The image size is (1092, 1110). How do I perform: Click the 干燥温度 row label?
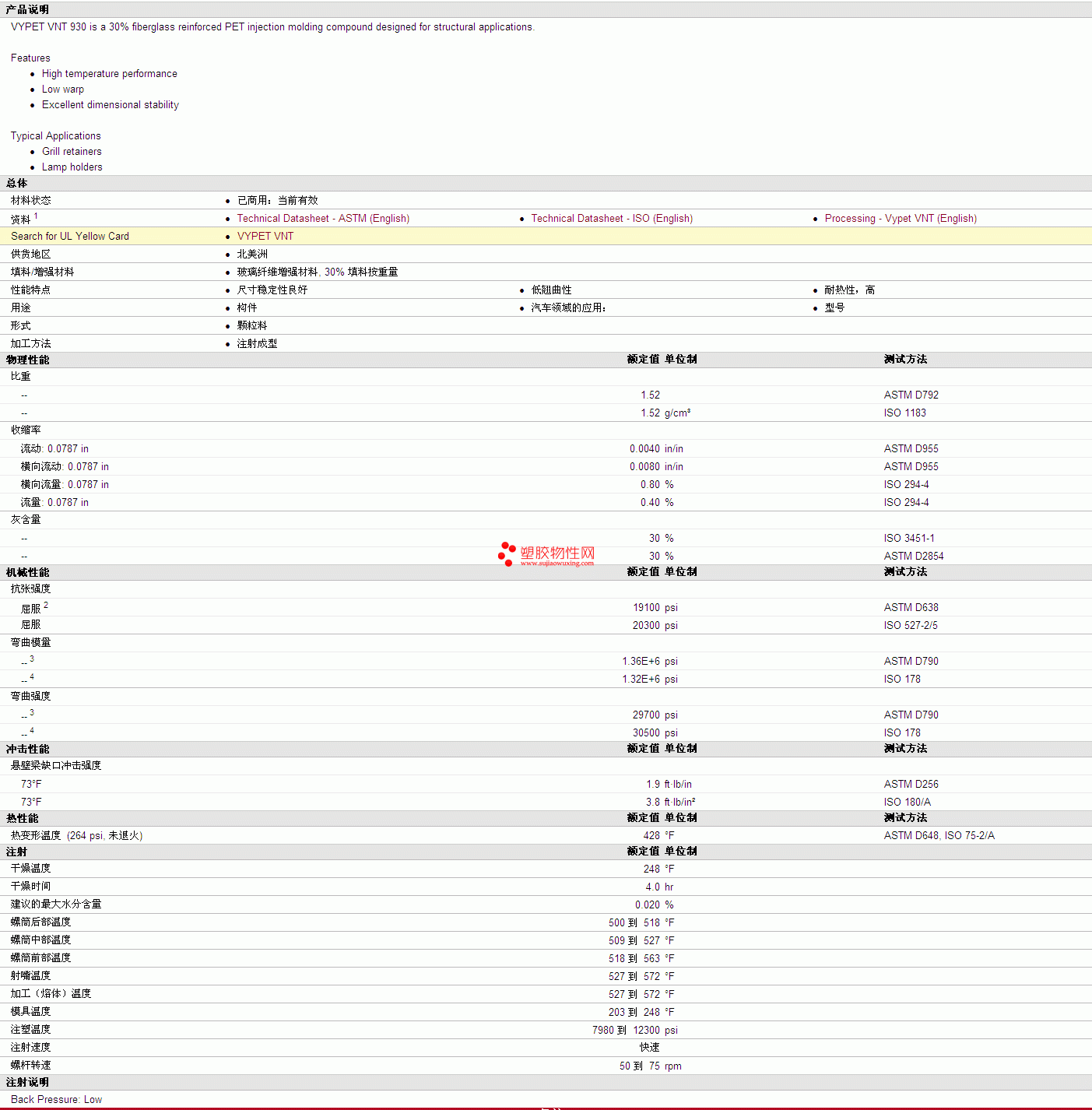pos(31,869)
